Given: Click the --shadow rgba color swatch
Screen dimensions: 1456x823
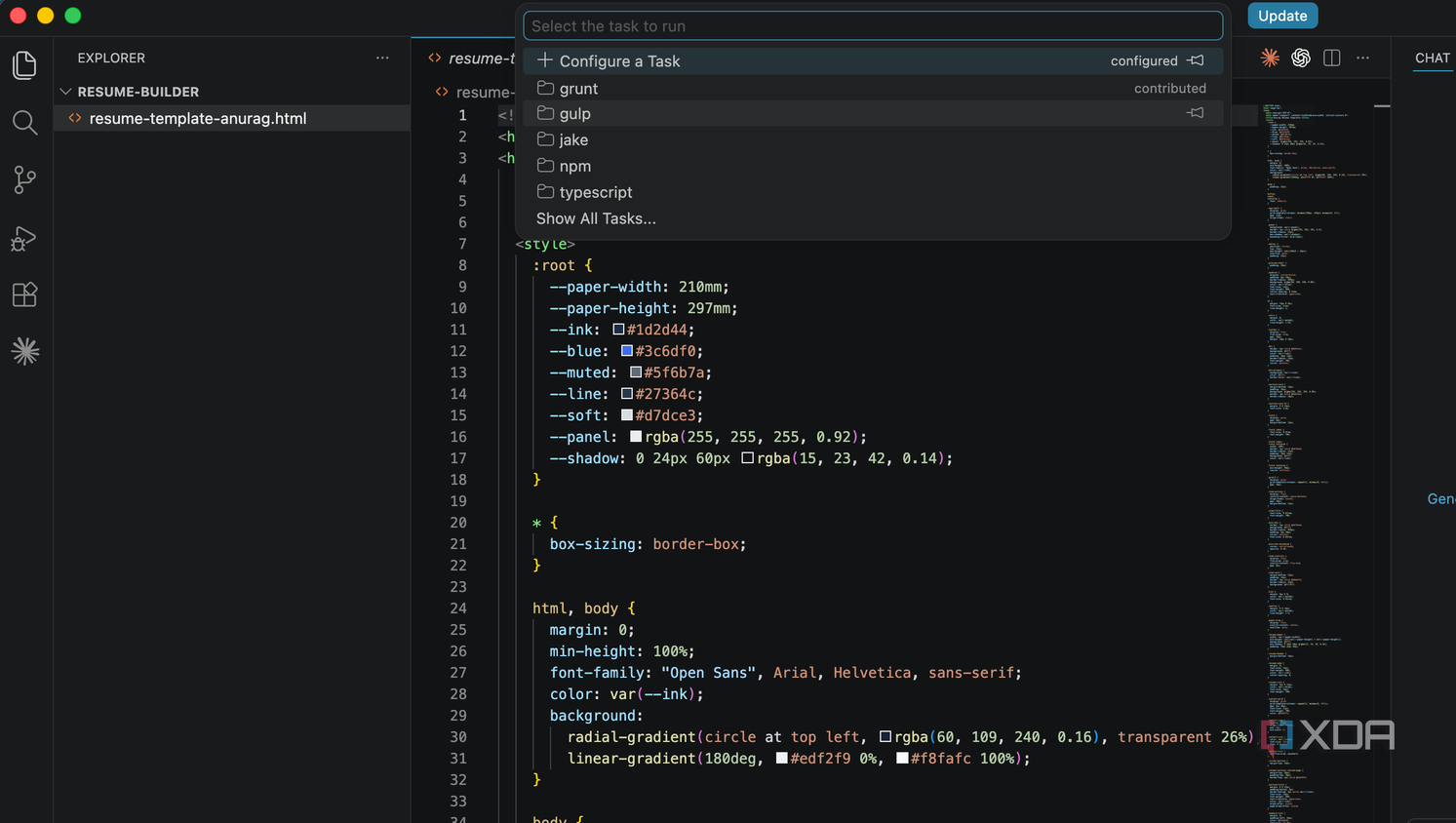Looking at the screenshot, I should coord(747,458).
